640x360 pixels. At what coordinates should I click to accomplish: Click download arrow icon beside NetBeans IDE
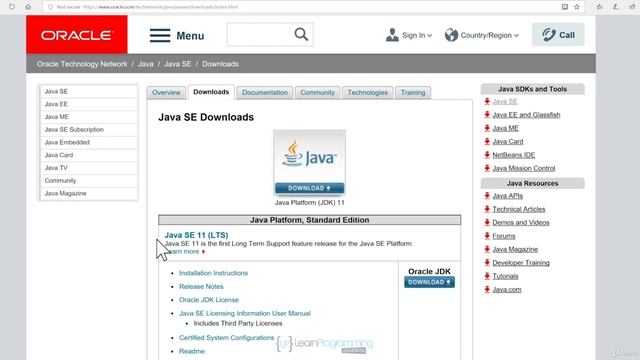[487, 155]
